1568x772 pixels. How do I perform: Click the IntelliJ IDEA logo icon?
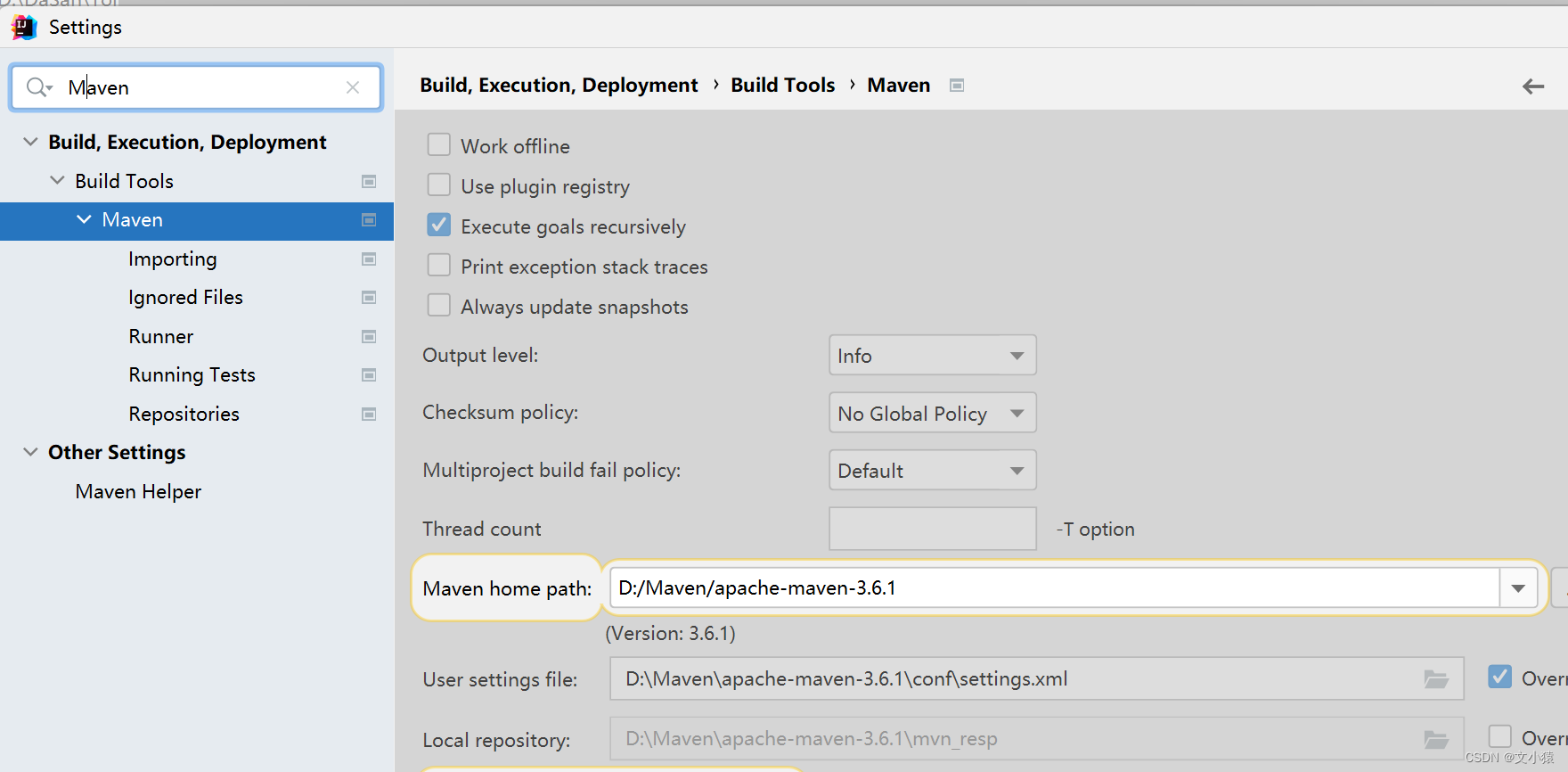pos(24,28)
